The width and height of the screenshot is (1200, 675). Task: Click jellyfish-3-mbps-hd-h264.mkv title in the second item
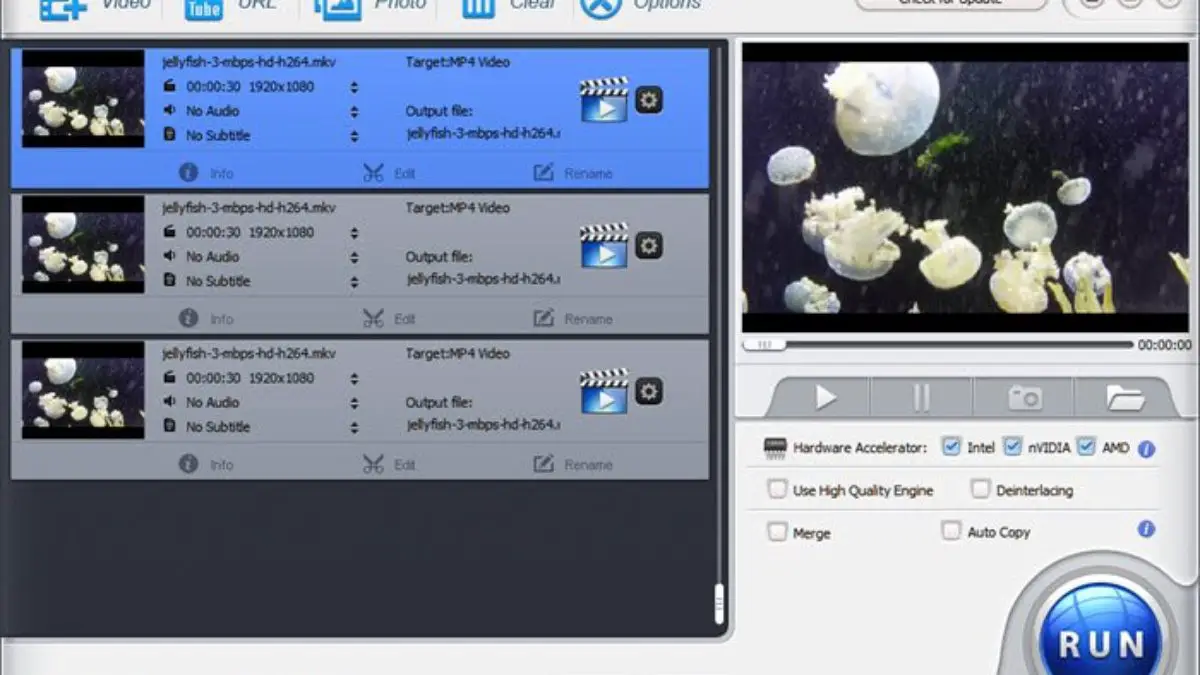248,208
